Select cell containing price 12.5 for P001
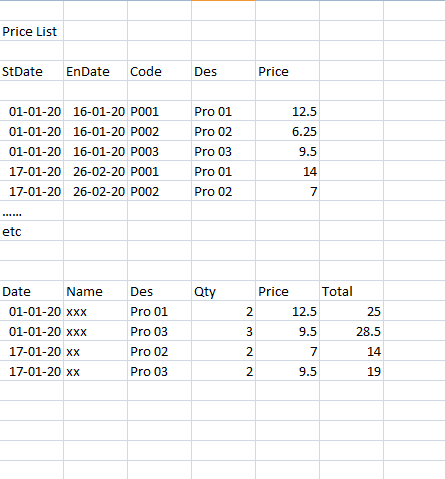445x479 pixels. click(287, 111)
